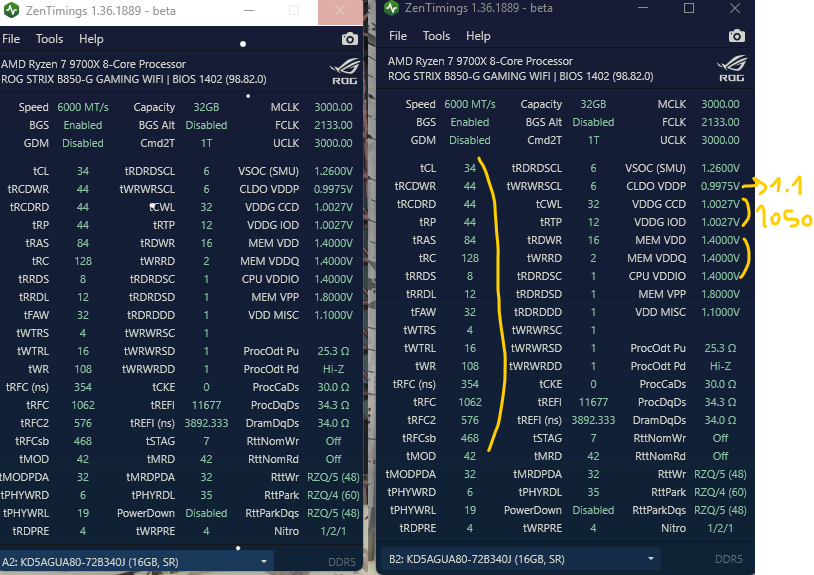Click tSTAG value 7 in left window
Viewport: 814px width, 575px height.
[207, 441]
